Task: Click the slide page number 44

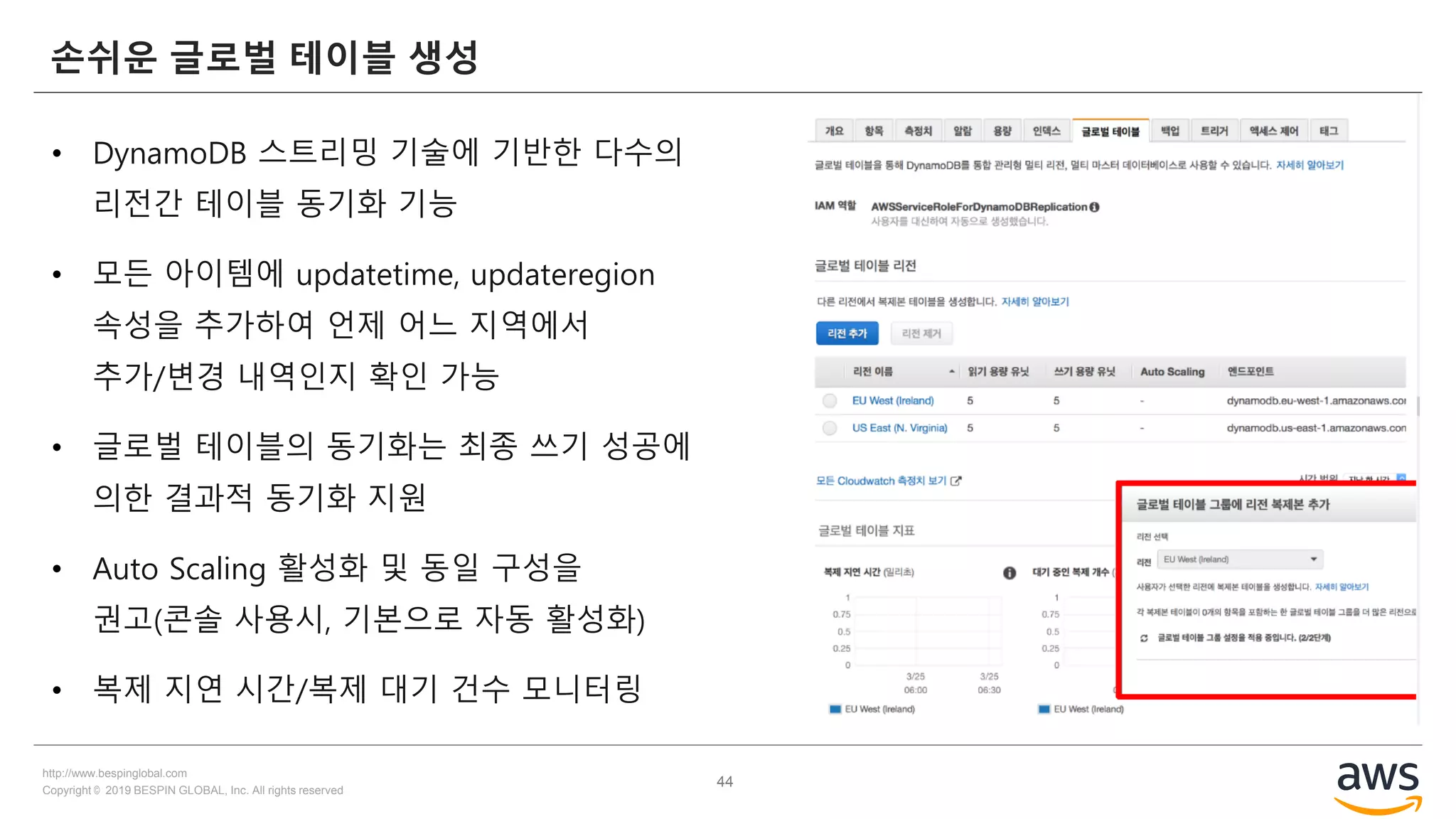Action: click(x=724, y=781)
